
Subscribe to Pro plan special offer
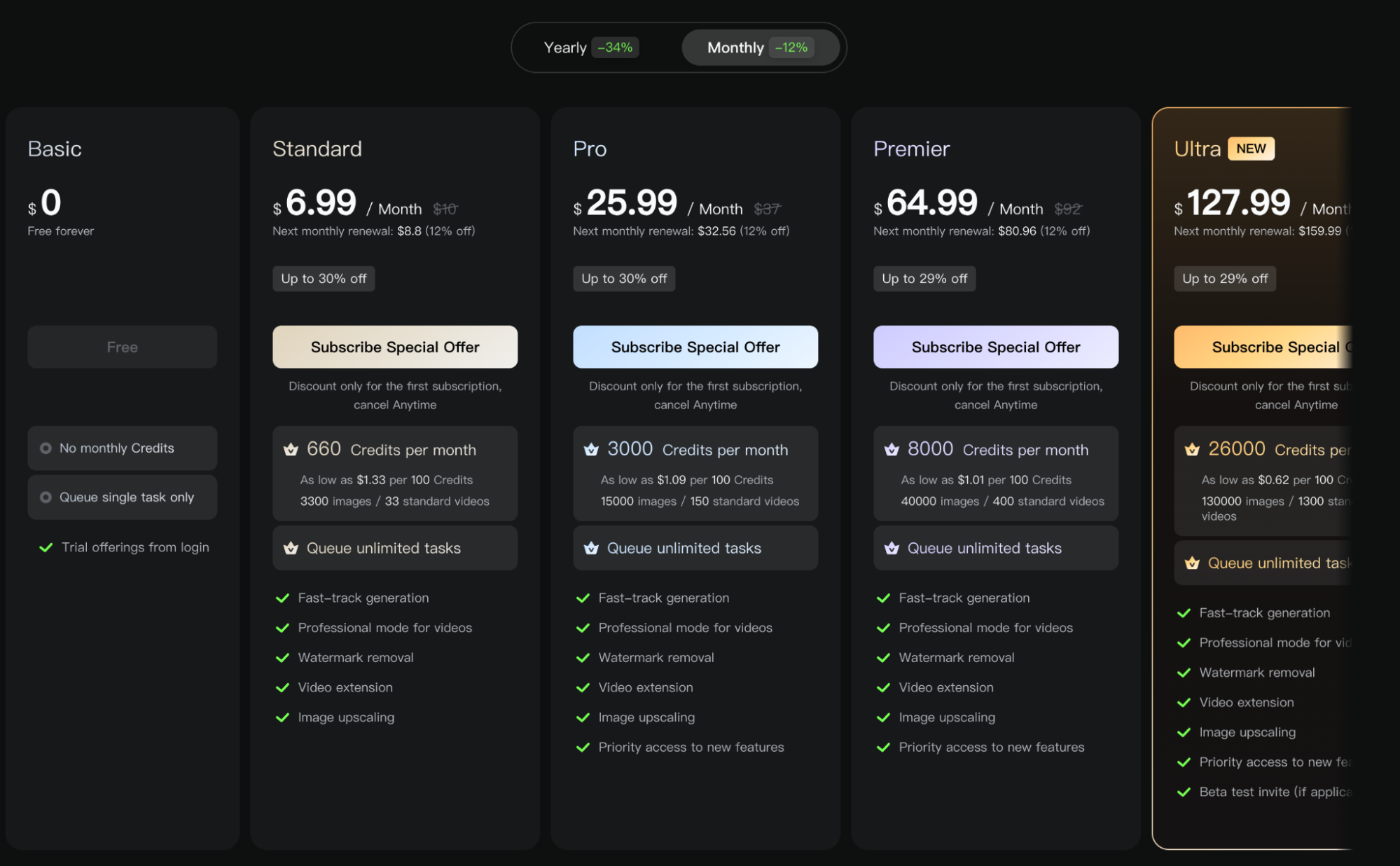click(x=695, y=347)
